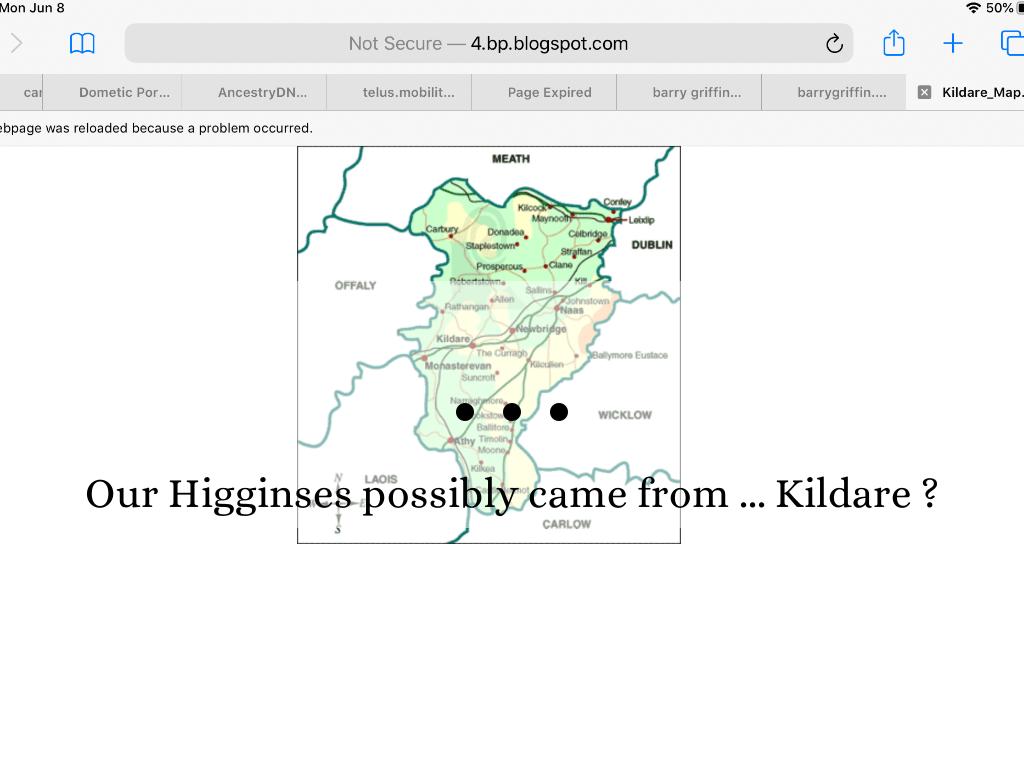Select the Kildare_Map tab
The width and height of the screenshot is (1024, 768).
981,92
